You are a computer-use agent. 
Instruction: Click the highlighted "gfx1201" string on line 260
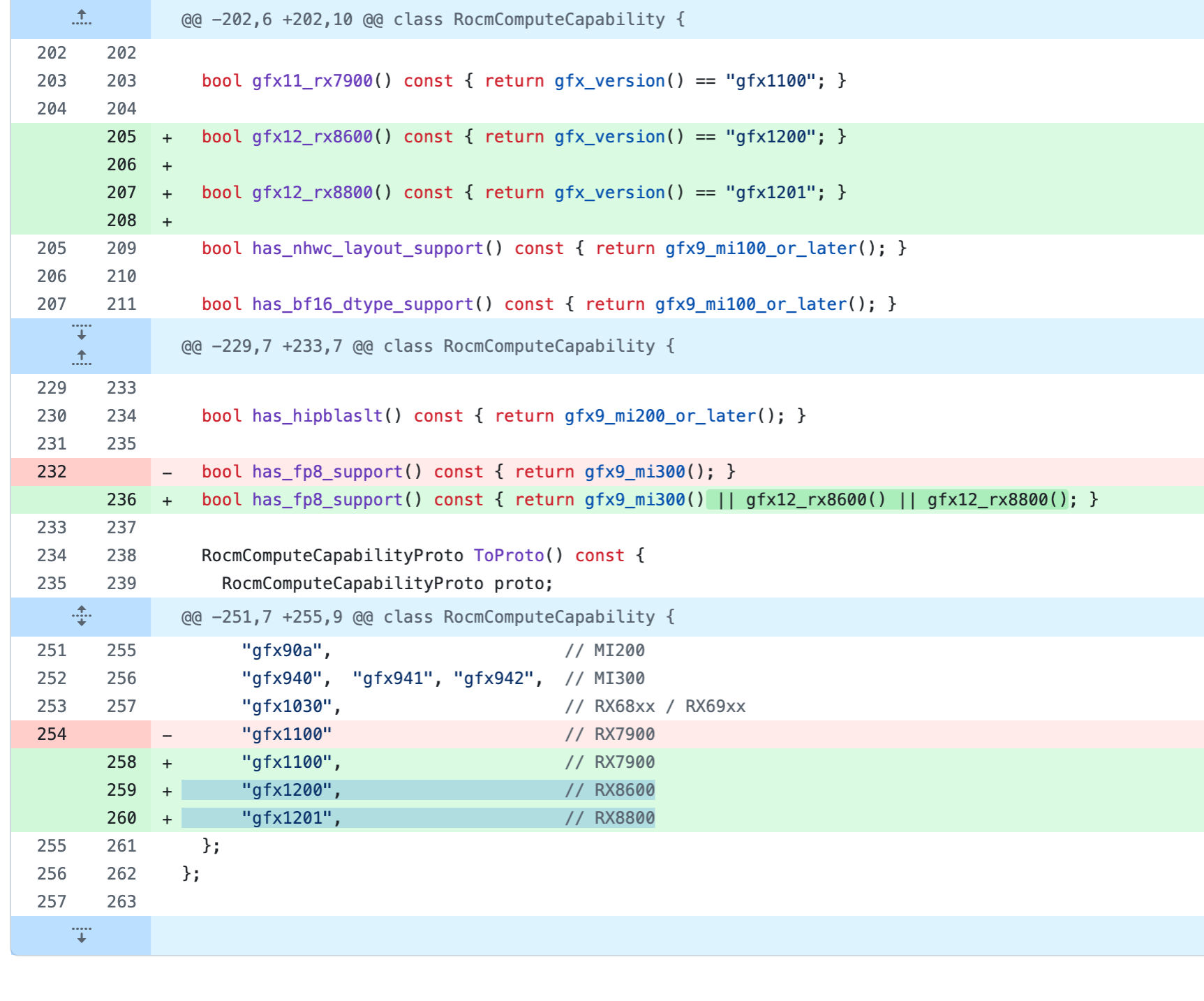pos(287,818)
